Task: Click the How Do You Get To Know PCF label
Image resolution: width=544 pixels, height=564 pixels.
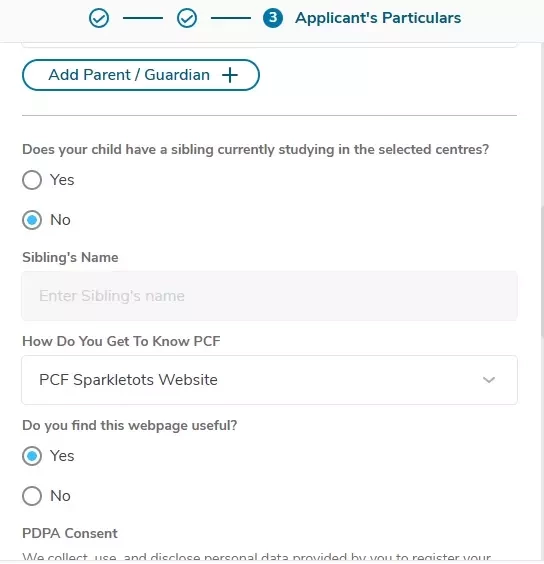Action: click(121, 341)
